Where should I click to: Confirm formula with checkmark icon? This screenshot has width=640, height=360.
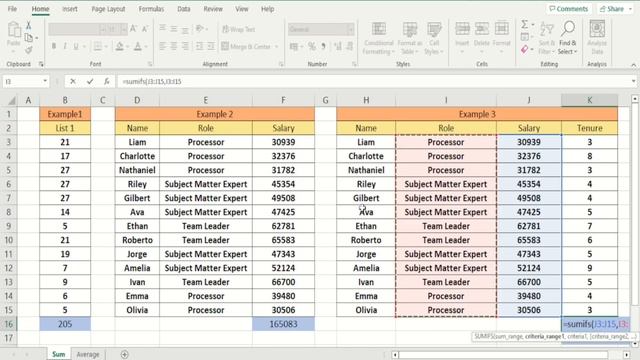90,81
